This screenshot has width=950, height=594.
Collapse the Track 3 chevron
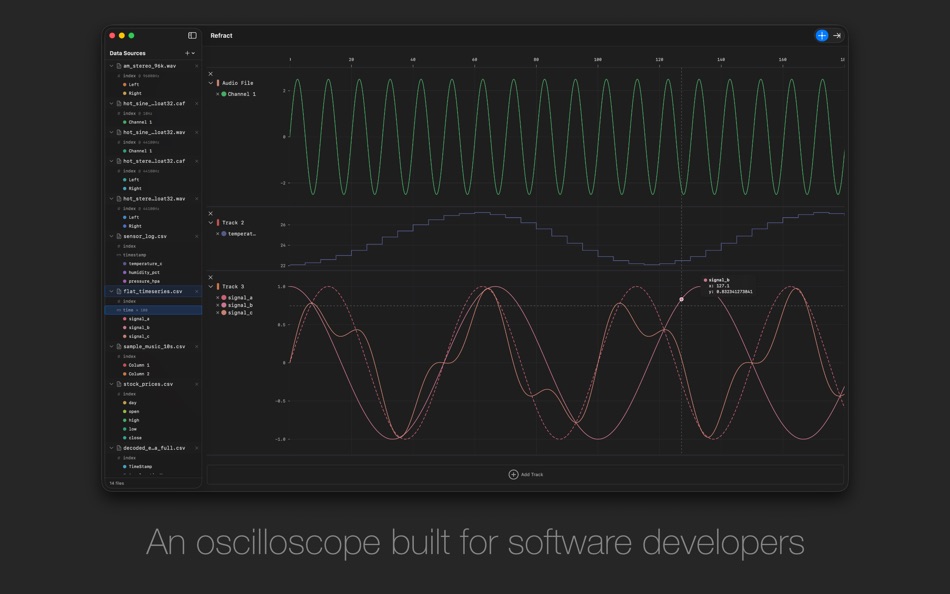[211, 287]
